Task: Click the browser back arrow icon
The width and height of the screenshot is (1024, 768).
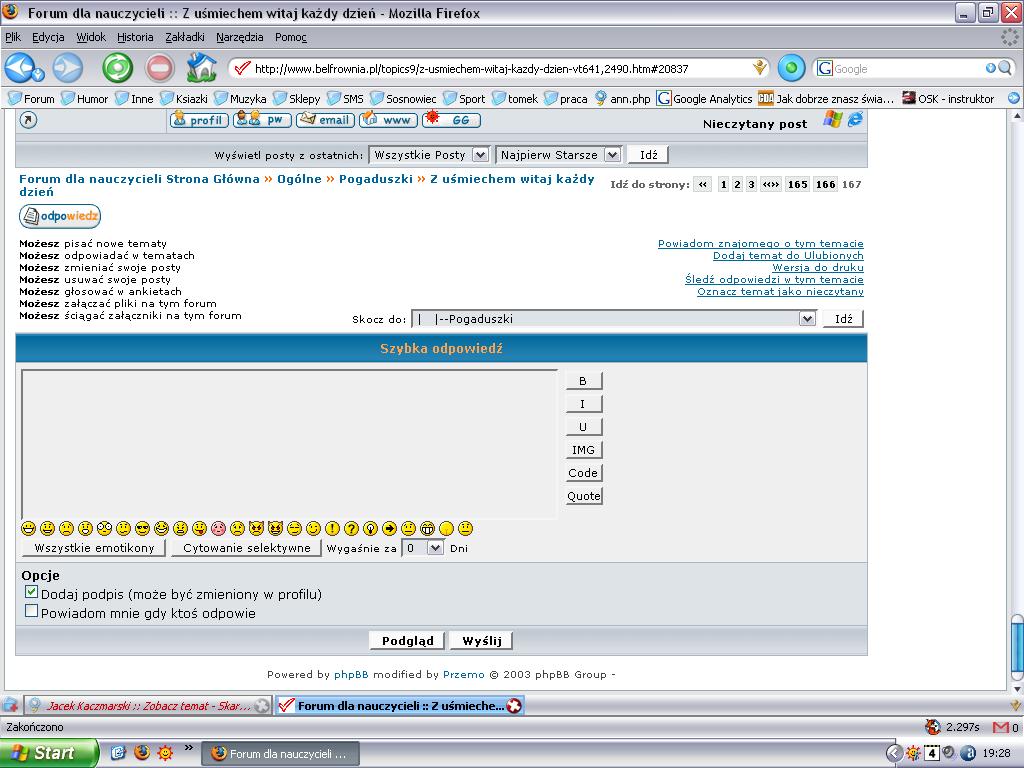Action: click(20, 68)
